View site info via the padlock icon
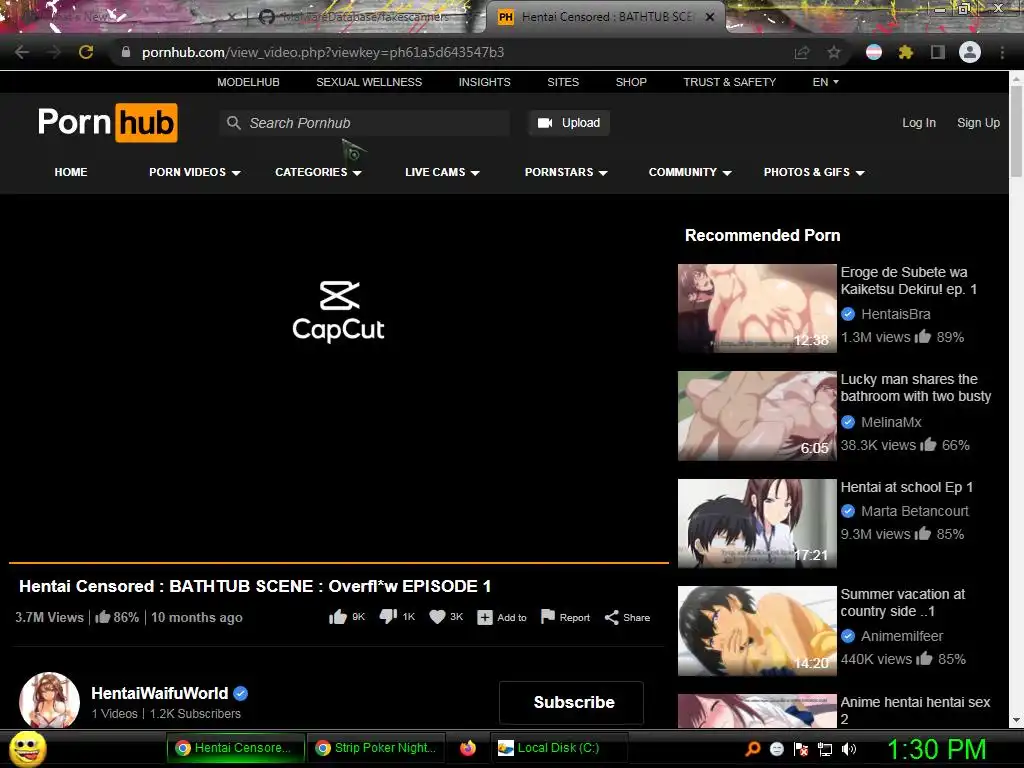Screen dimensions: 1024x768 pos(126,52)
